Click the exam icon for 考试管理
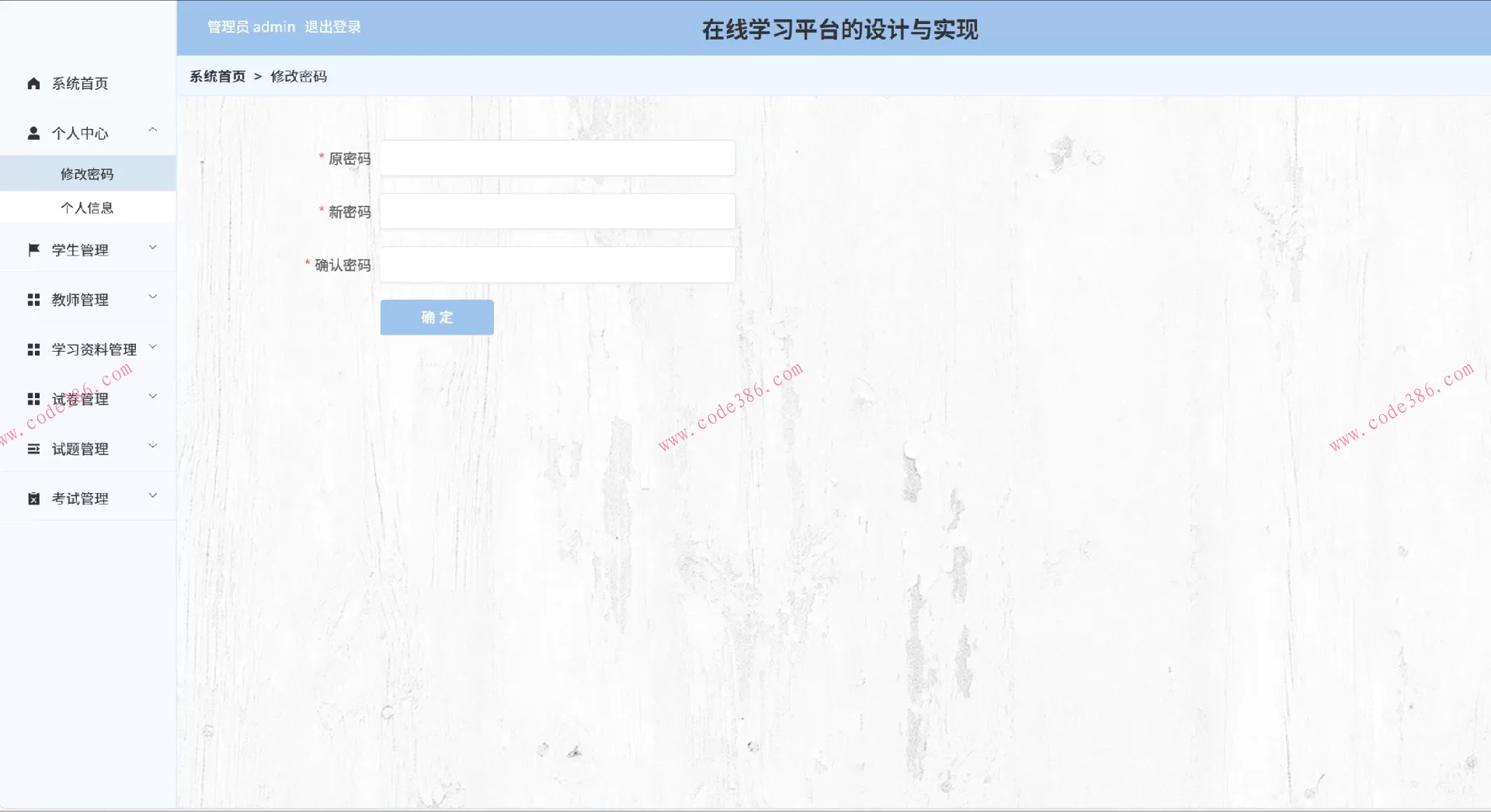The height and width of the screenshot is (812, 1491). pos(33,498)
